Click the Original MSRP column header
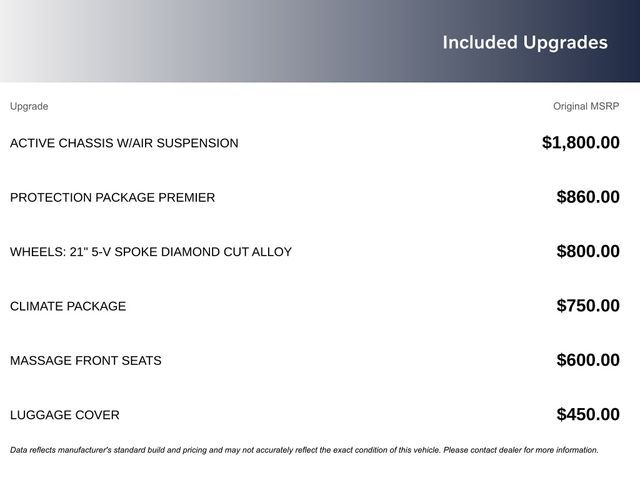The width and height of the screenshot is (640, 480). pos(586,106)
